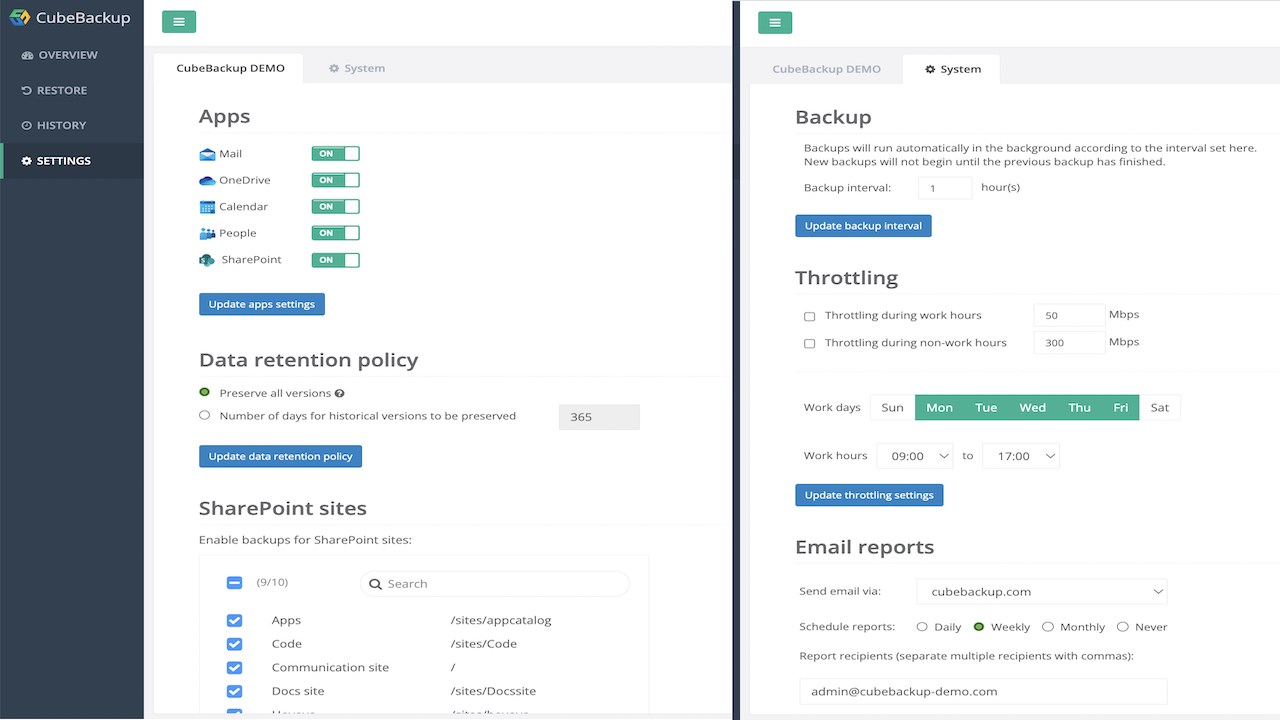Toggle Thu as a work day

pyautogui.click(x=1080, y=407)
